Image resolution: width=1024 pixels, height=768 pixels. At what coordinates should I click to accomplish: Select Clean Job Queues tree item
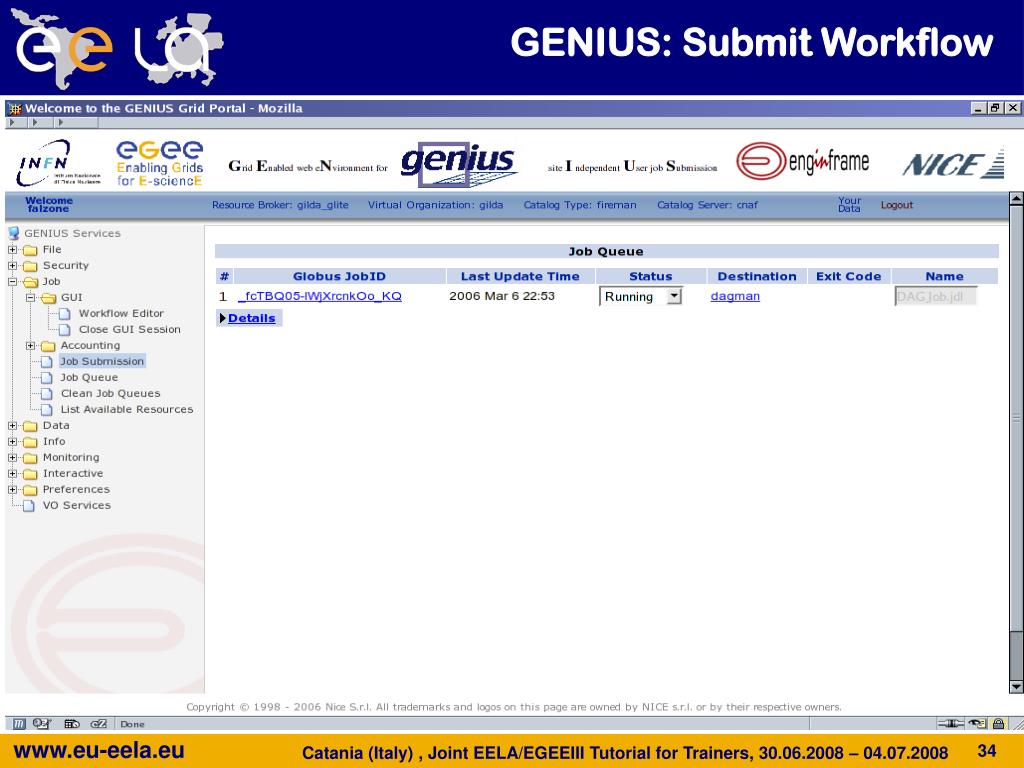pos(110,394)
